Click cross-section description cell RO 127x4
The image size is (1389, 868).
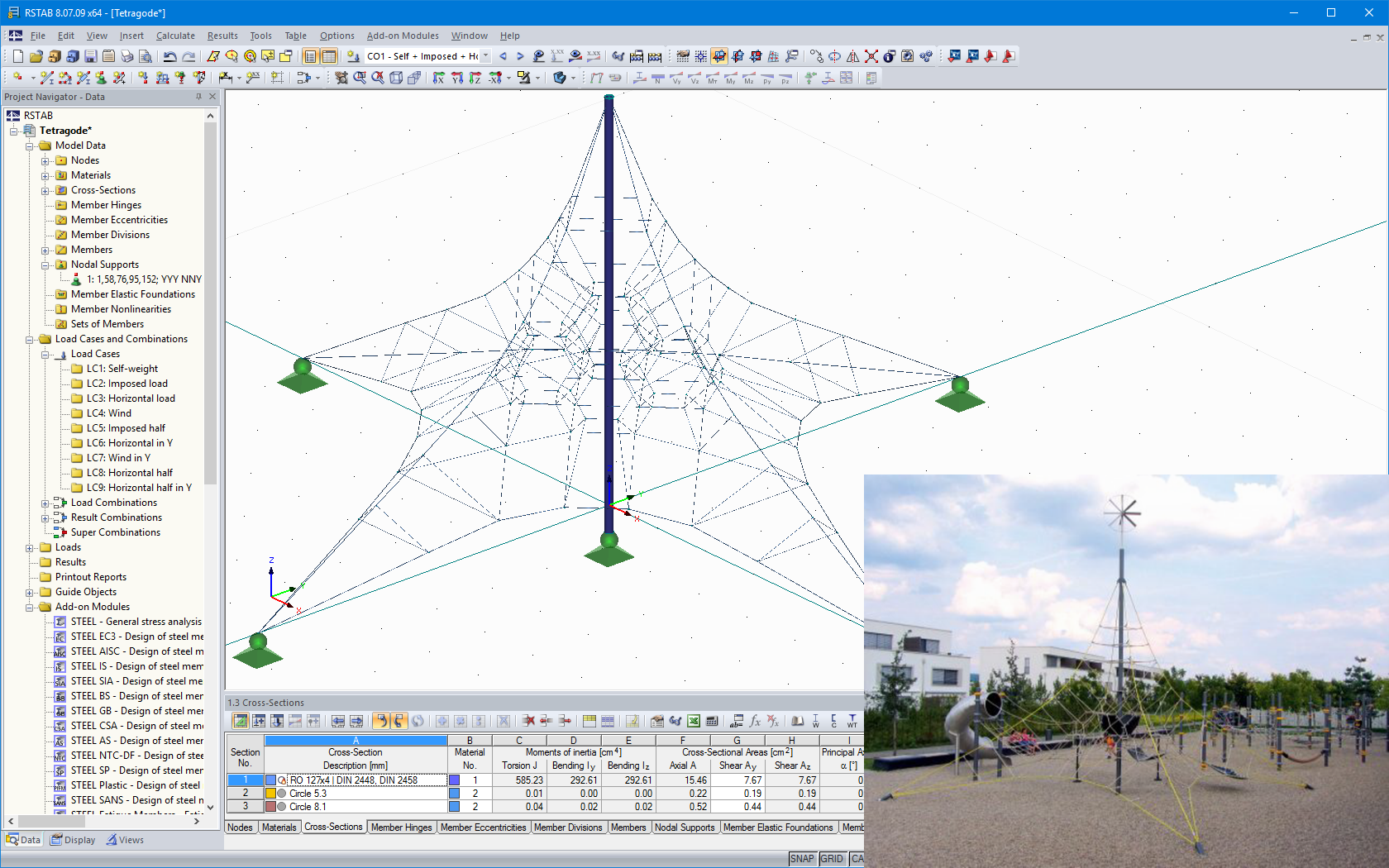(x=365, y=780)
